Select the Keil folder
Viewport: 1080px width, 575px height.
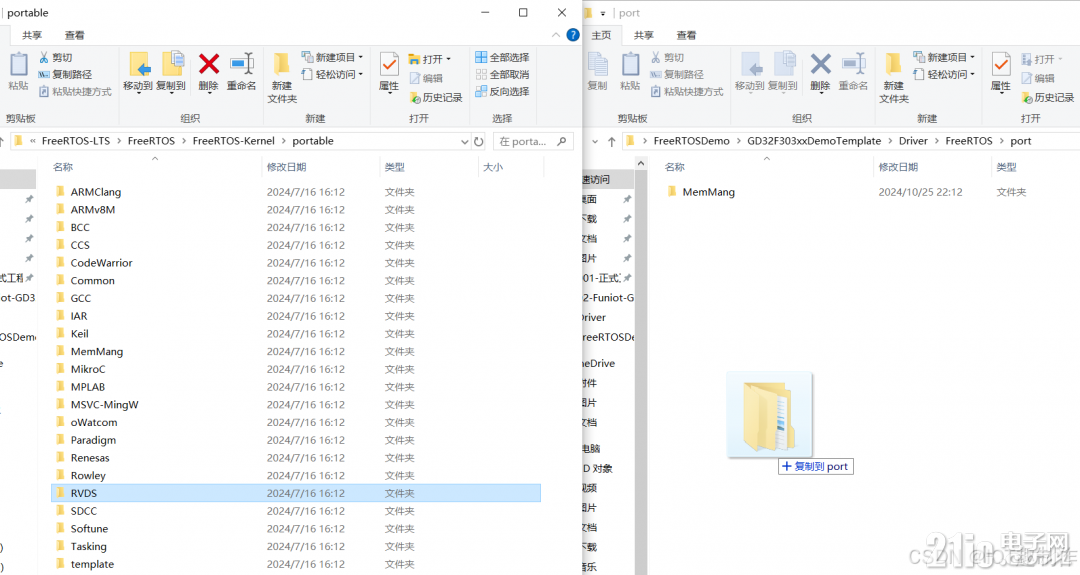coord(79,334)
